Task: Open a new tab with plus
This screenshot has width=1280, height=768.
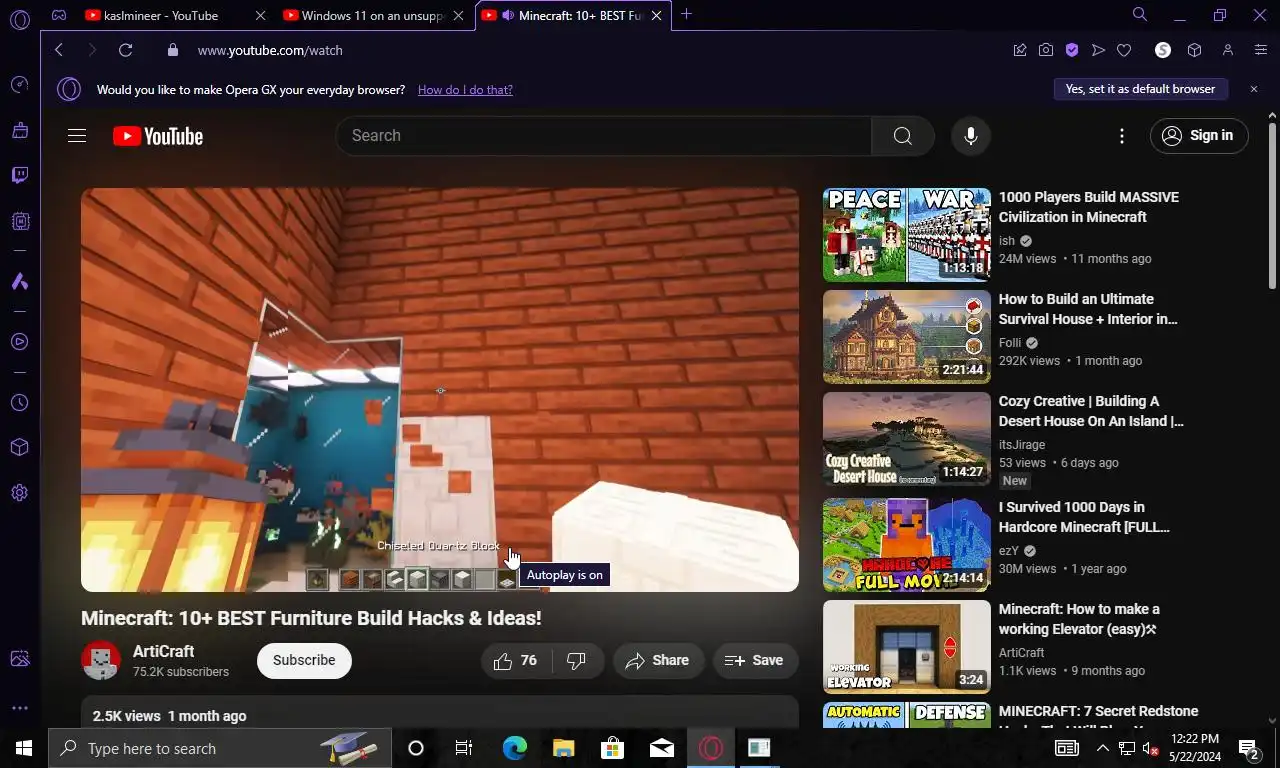Action: click(x=686, y=15)
